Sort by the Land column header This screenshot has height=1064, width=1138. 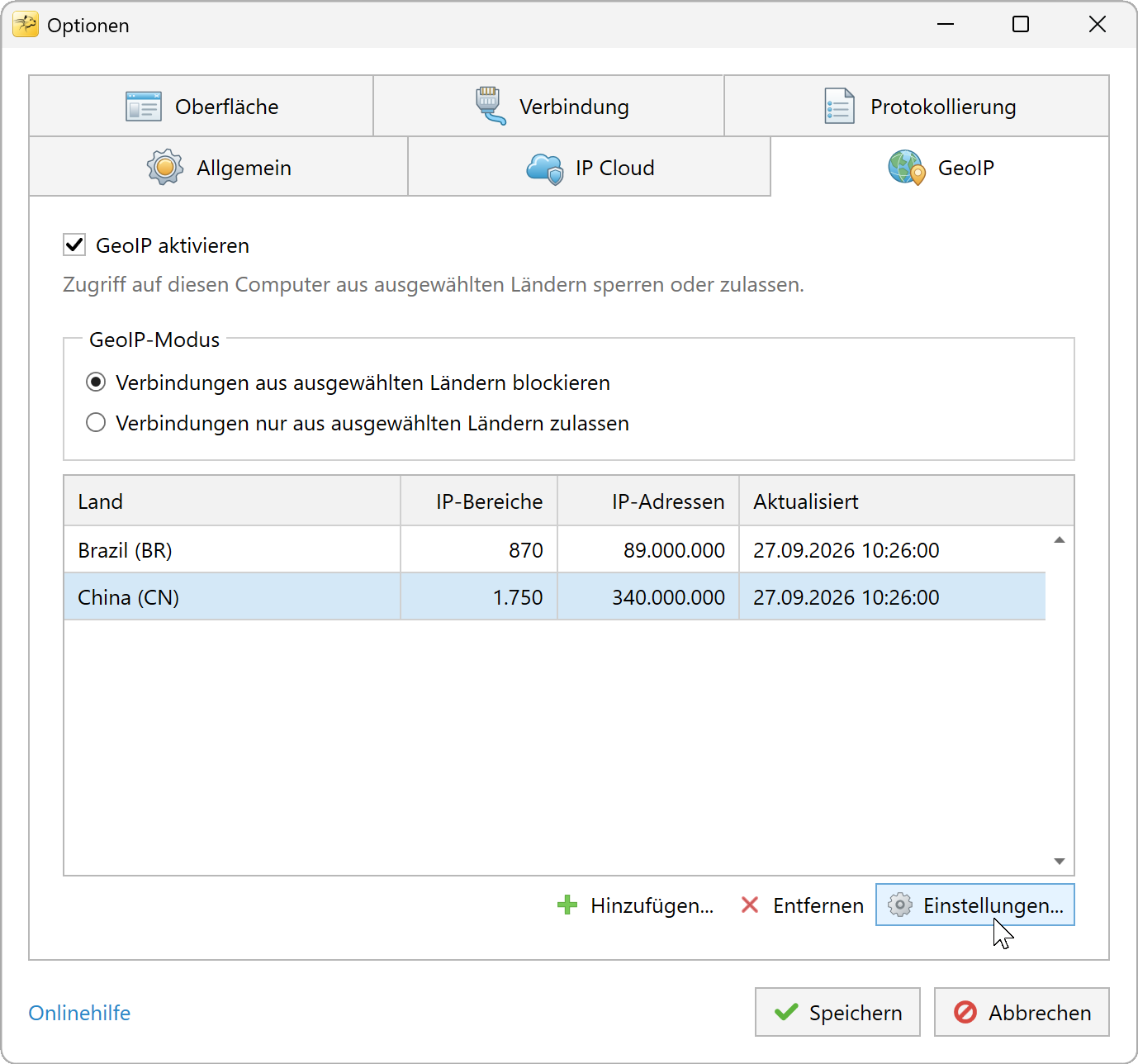[232, 501]
